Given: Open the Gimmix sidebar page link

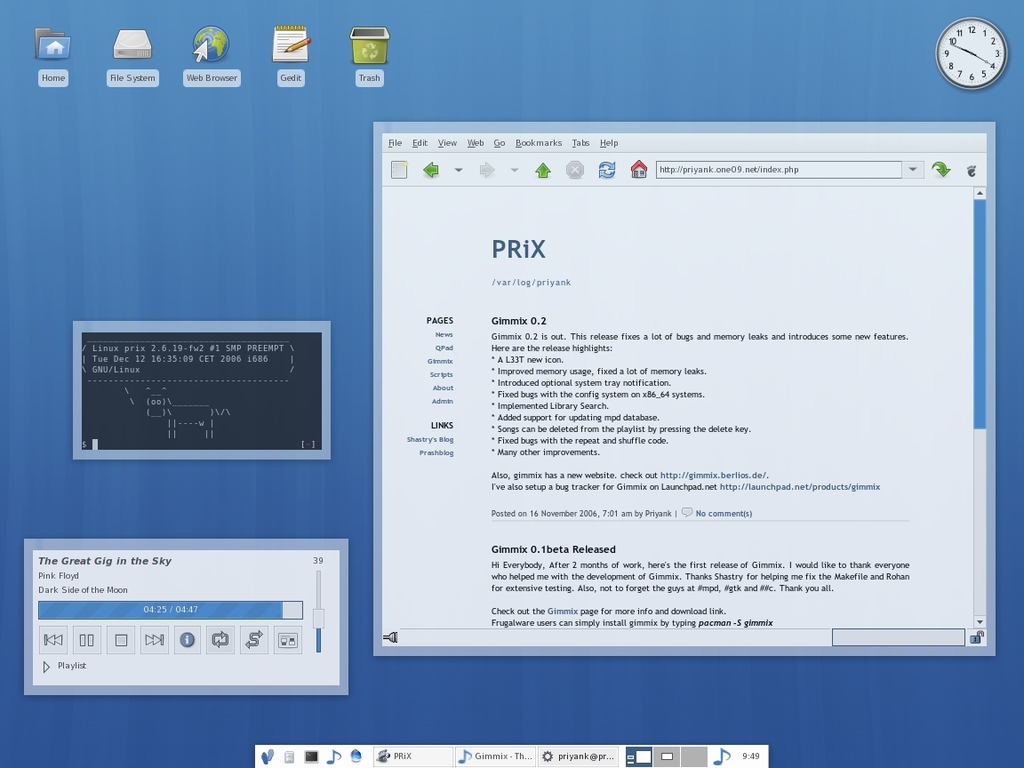Looking at the screenshot, I should (440, 361).
